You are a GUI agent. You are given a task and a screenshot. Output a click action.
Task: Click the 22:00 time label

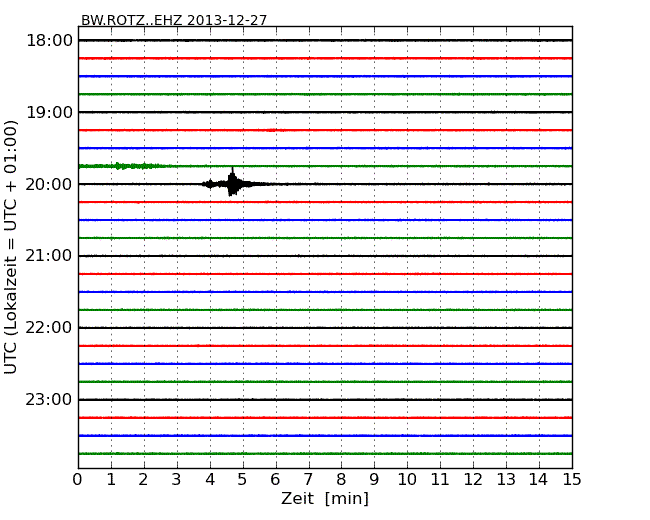click(49, 328)
